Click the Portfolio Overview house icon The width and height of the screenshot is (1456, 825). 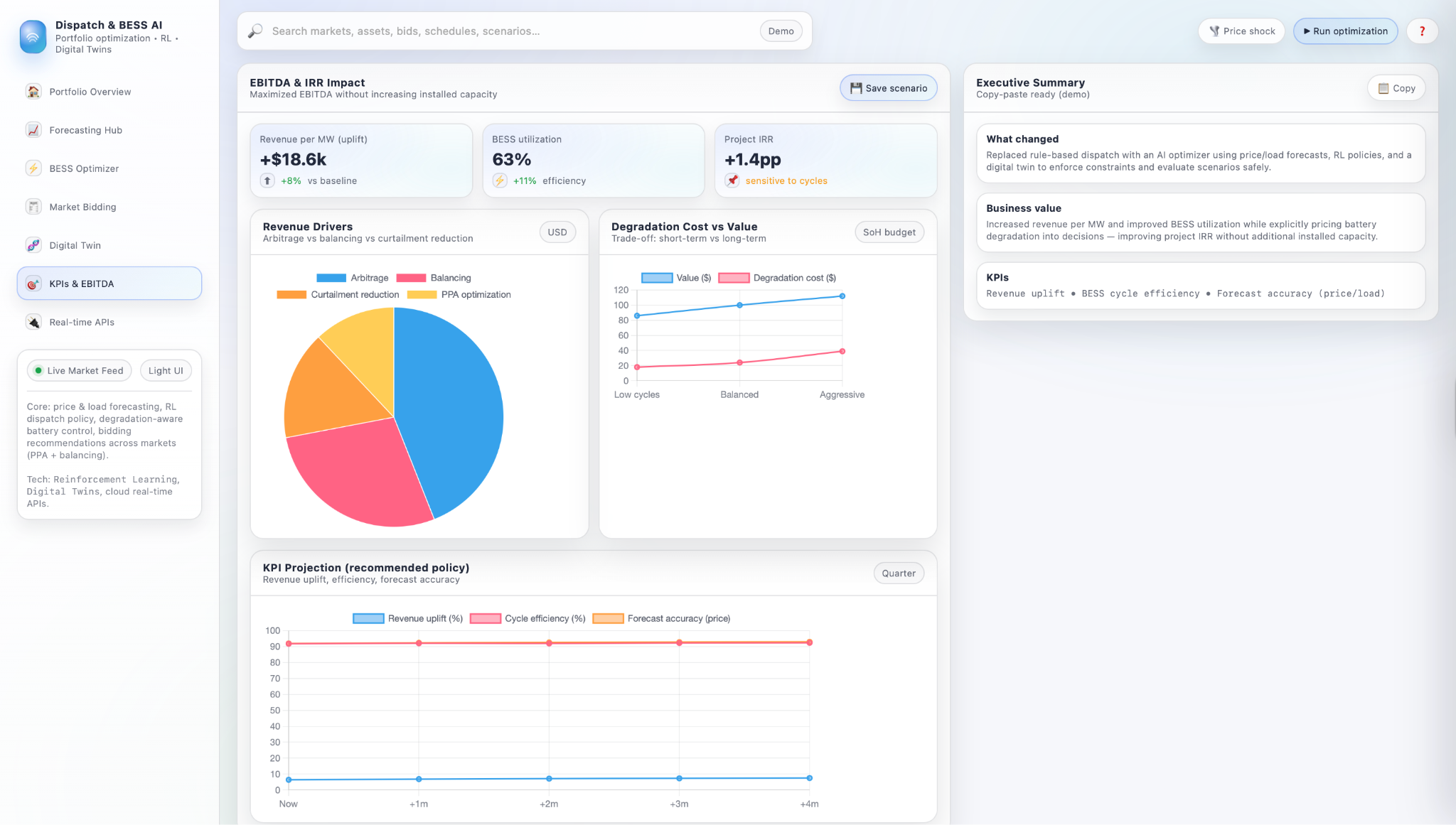pyautogui.click(x=33, y=92)
